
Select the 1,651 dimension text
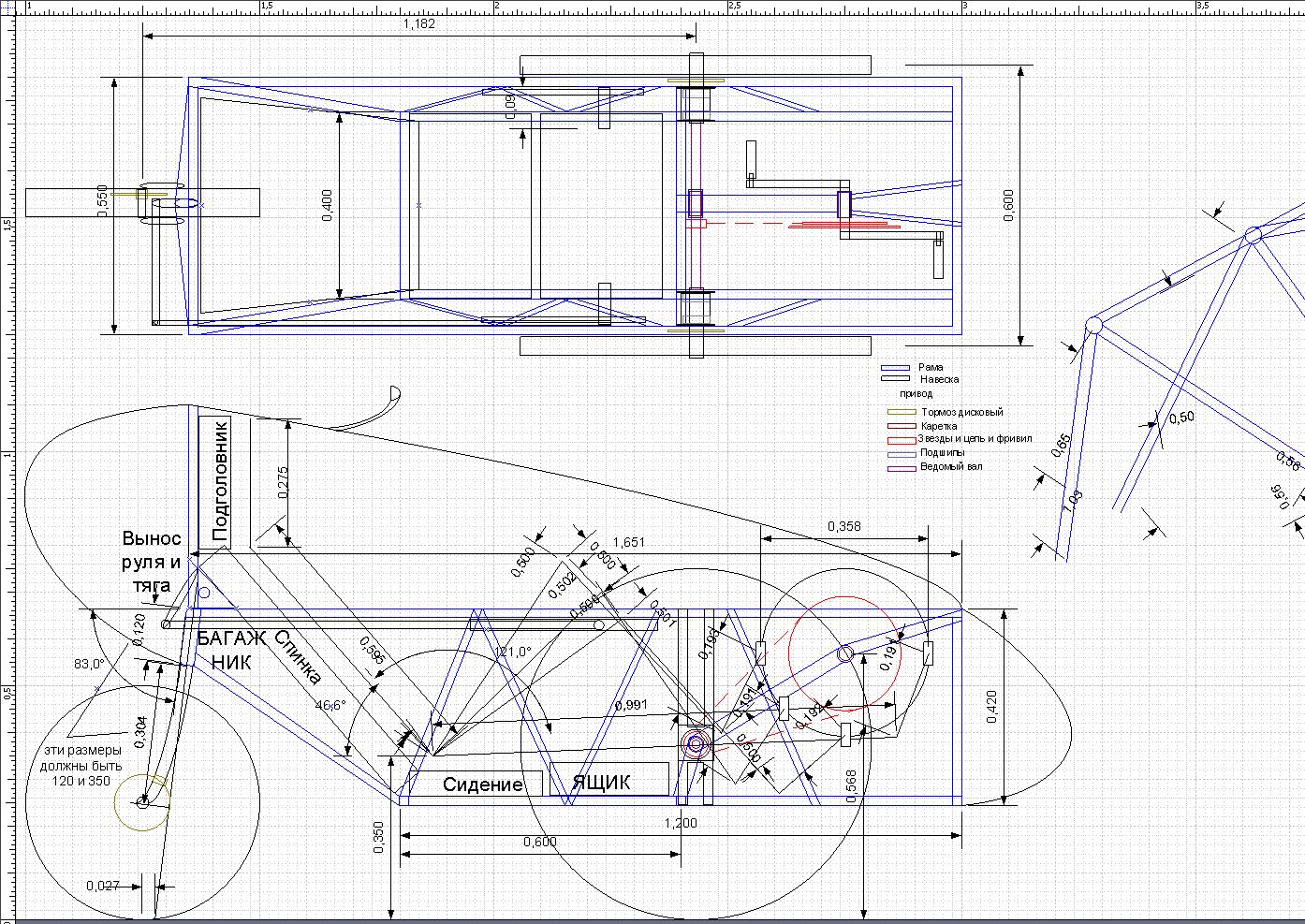(627, 542)
